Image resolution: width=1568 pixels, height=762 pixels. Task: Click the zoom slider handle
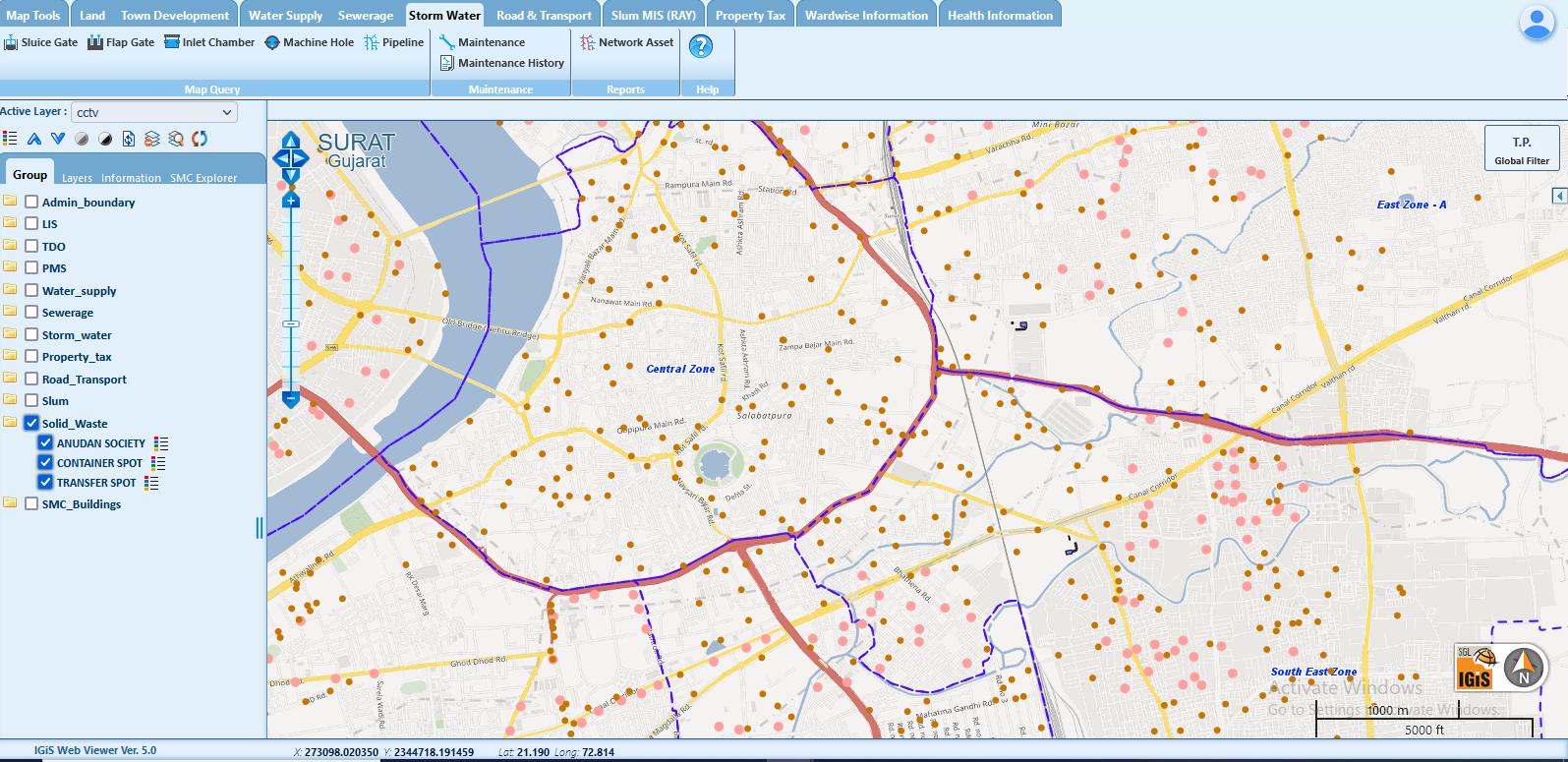coord(291,323)
